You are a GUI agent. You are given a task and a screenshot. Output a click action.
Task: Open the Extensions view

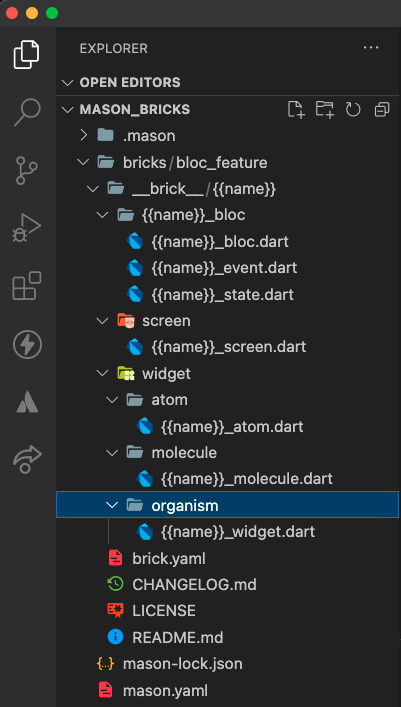(x=27, y=286)
